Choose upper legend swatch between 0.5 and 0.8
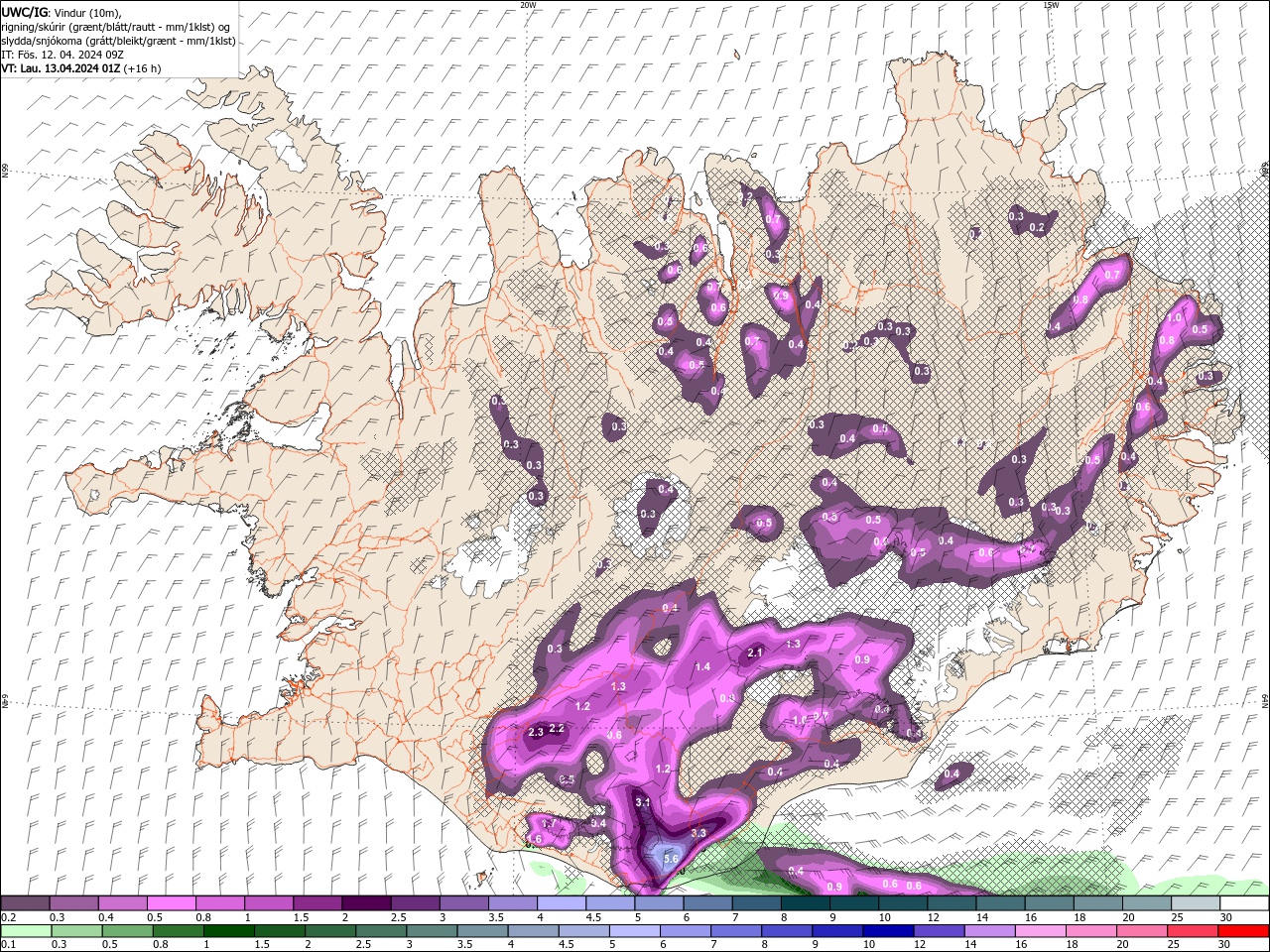Screen dimensions: 1270x952 [171, 903]
